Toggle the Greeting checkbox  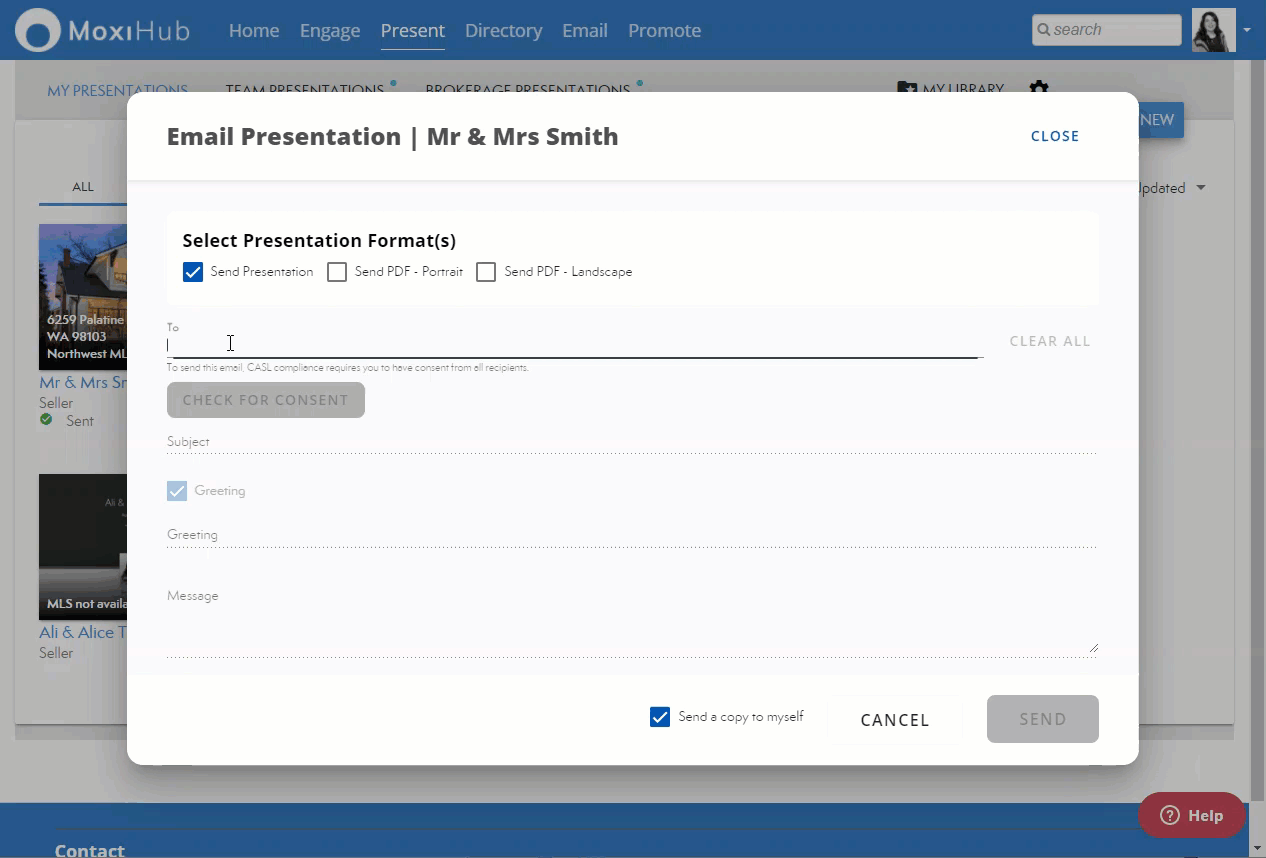[177, 491]
